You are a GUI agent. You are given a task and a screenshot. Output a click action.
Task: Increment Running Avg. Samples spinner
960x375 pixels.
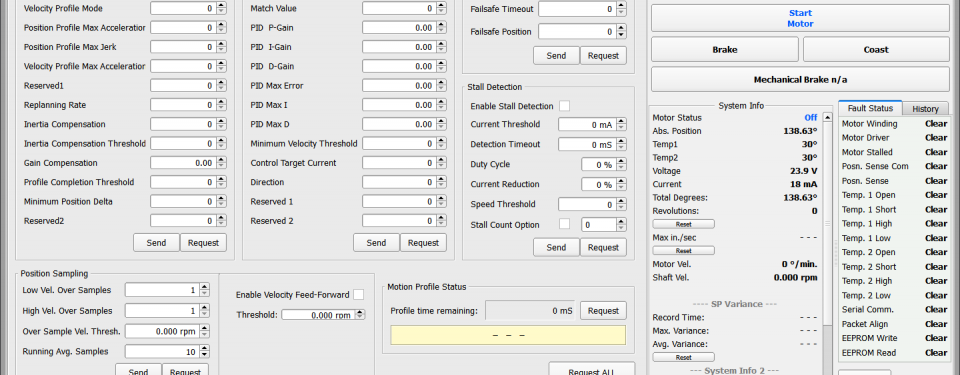pos(204,349)
